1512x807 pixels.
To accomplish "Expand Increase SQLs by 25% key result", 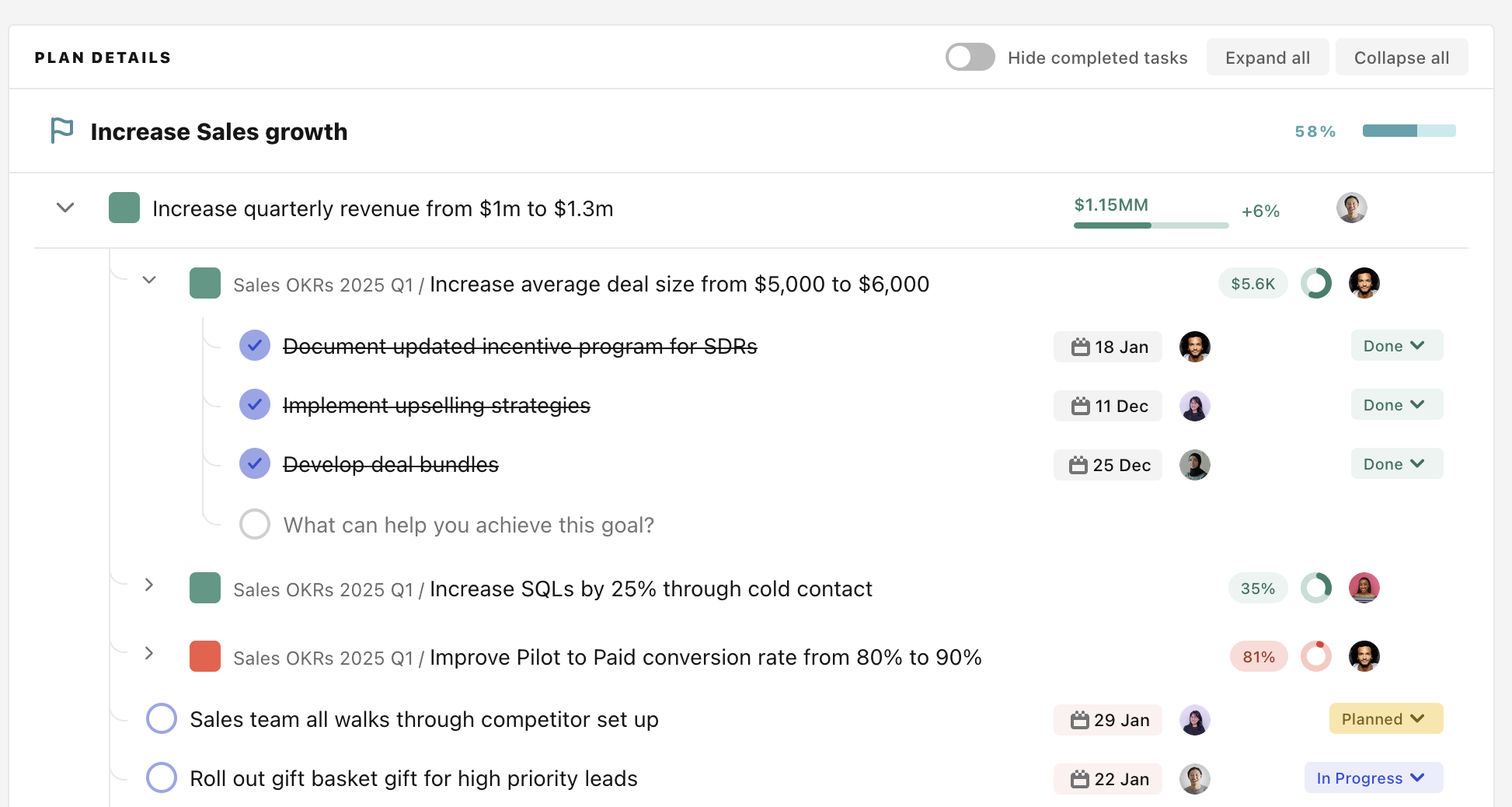I will pyautogui.click(x=149, y=585).
